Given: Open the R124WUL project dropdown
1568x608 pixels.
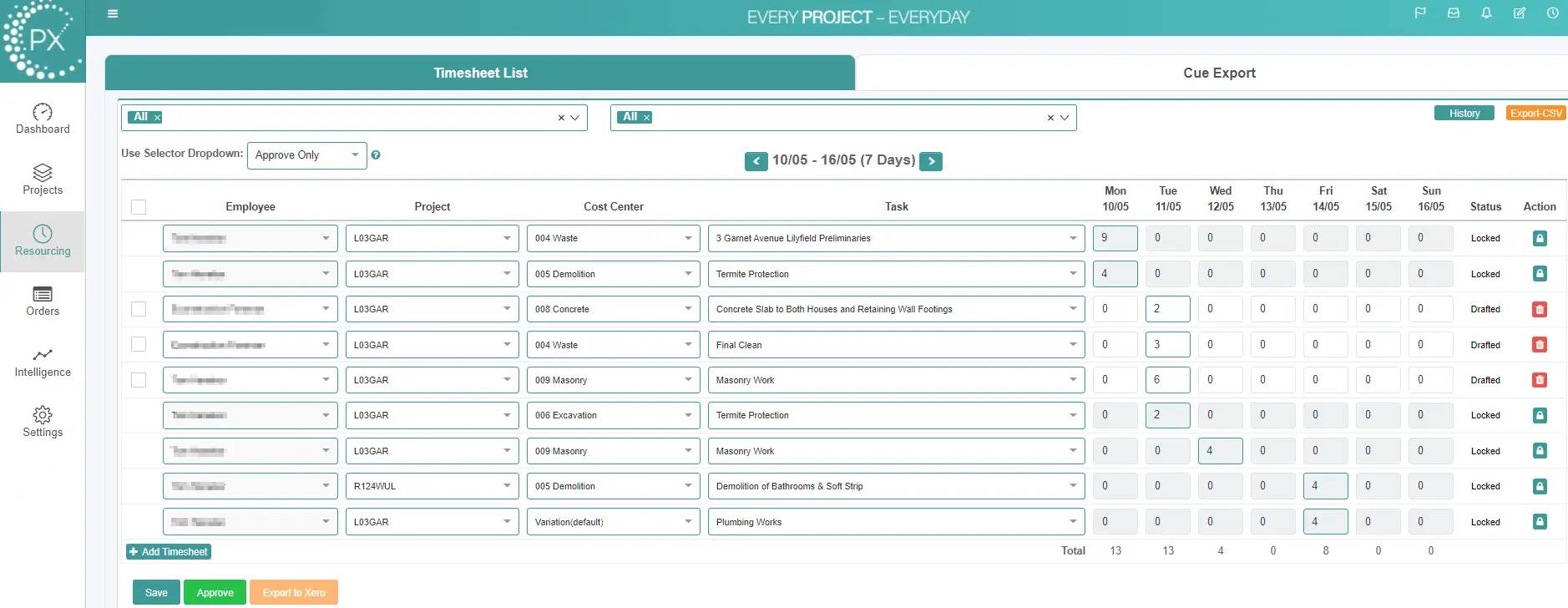Looking at the screenshot, I should 432,486.
